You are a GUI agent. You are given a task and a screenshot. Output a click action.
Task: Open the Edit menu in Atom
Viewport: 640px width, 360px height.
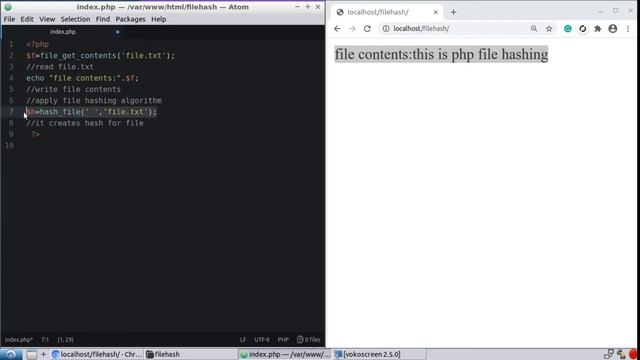(x=27, y=19)
